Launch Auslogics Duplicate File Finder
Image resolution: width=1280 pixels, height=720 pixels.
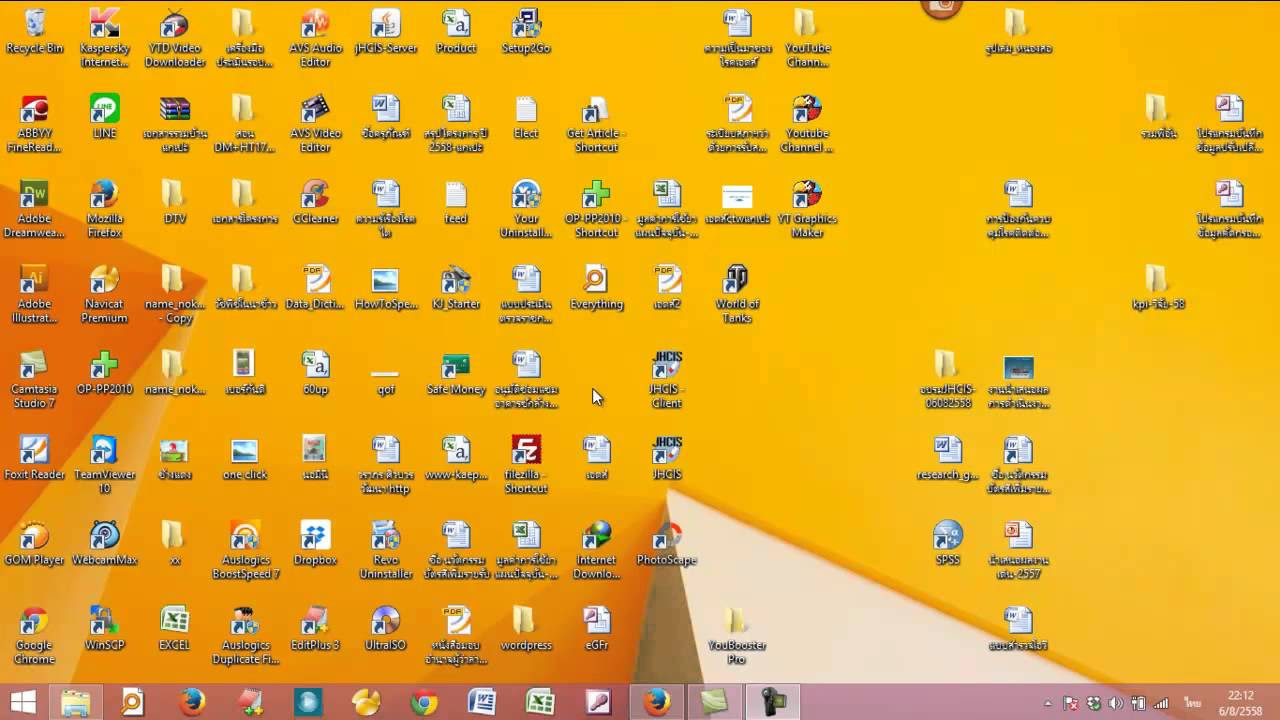[245, 635]
